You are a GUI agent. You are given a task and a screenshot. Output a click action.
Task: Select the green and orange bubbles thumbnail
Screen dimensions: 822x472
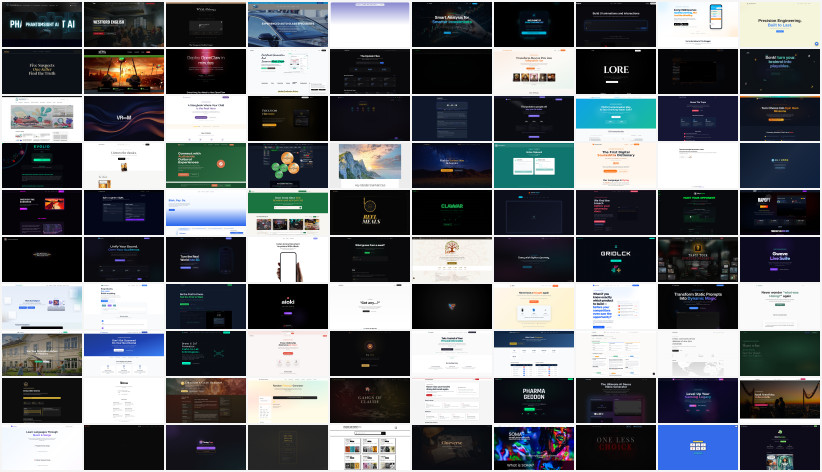pyautogui.click(x=288, y=166)
